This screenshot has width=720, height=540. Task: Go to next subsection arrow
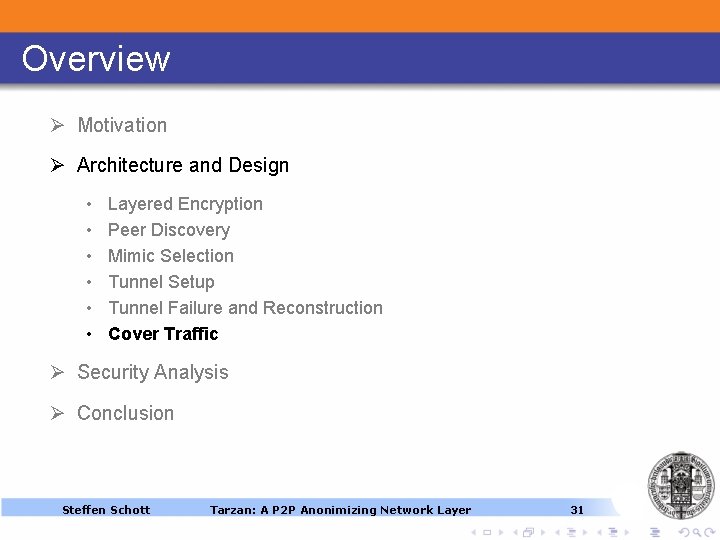[585, 532]
